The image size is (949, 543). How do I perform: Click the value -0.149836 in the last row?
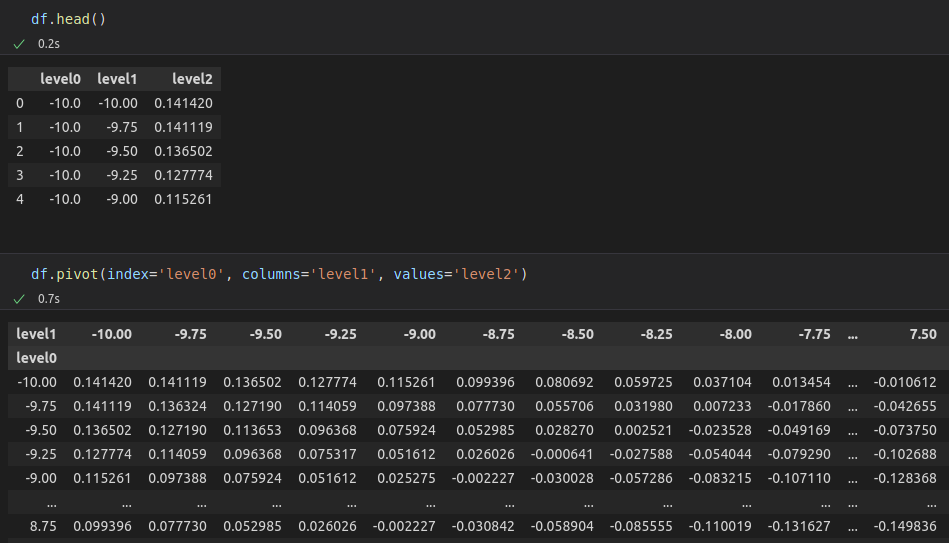click(x=904, y=526)
